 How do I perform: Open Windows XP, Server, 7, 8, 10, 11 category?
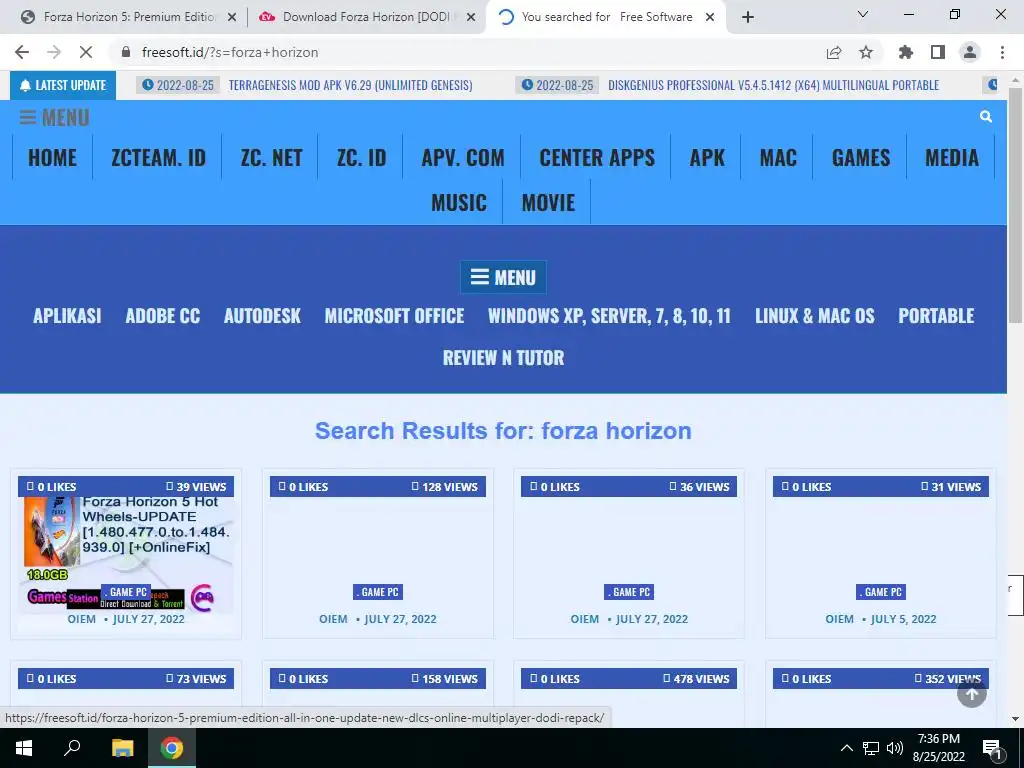click(609, 316)
